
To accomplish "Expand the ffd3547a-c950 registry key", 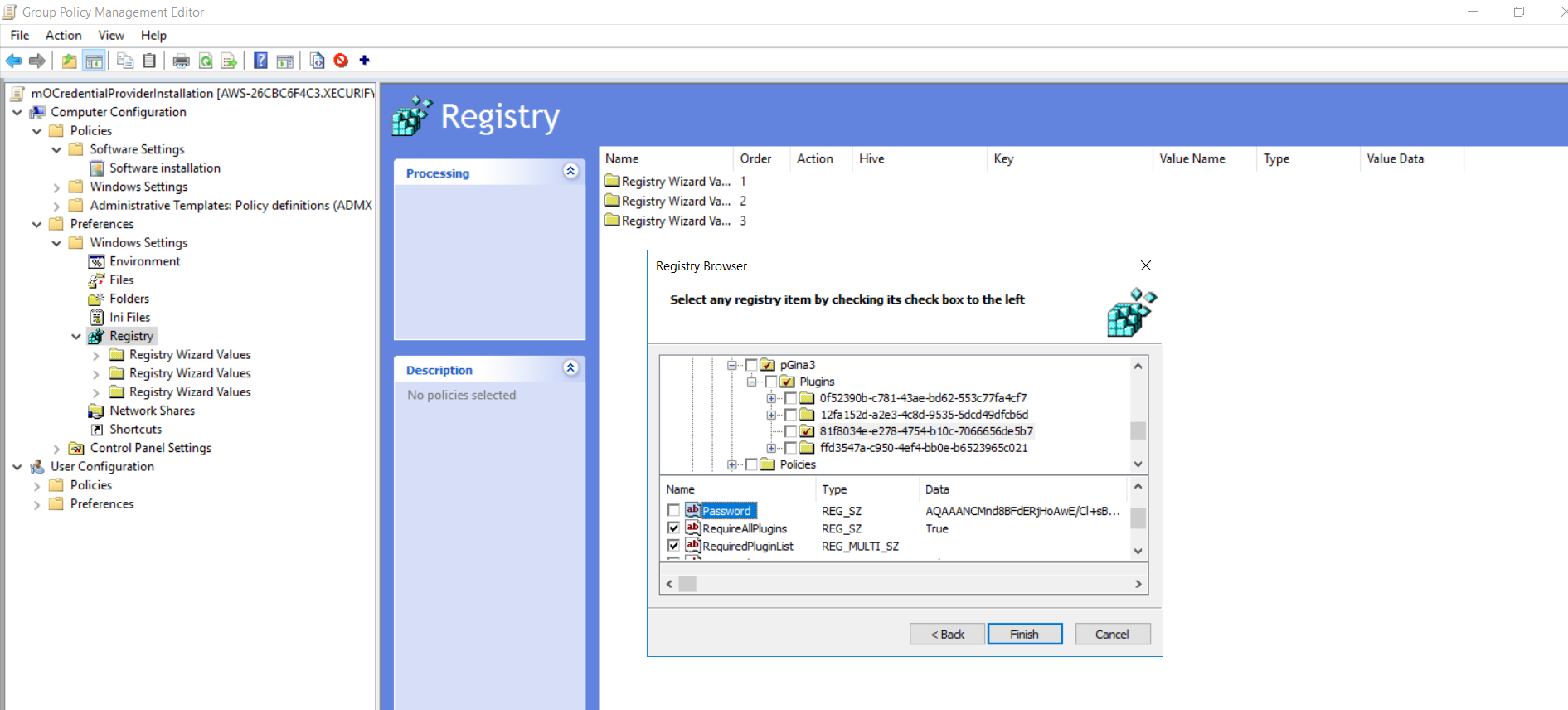I will (772, 448).
